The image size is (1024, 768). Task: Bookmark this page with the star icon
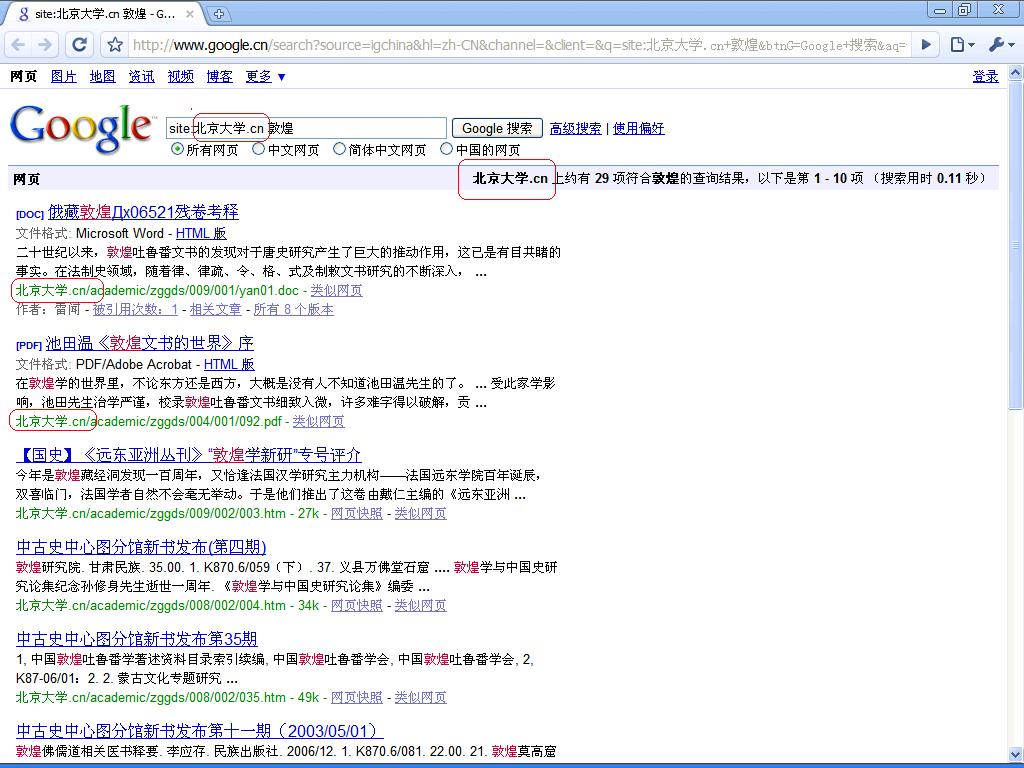115,44
